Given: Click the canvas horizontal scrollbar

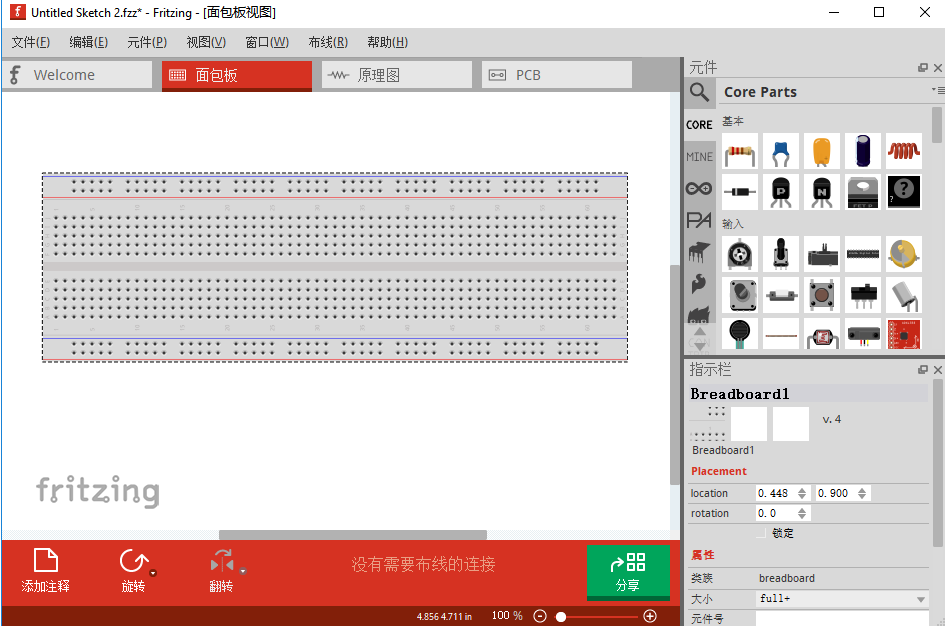Looking at the screenshot, I should click(353, 535).
